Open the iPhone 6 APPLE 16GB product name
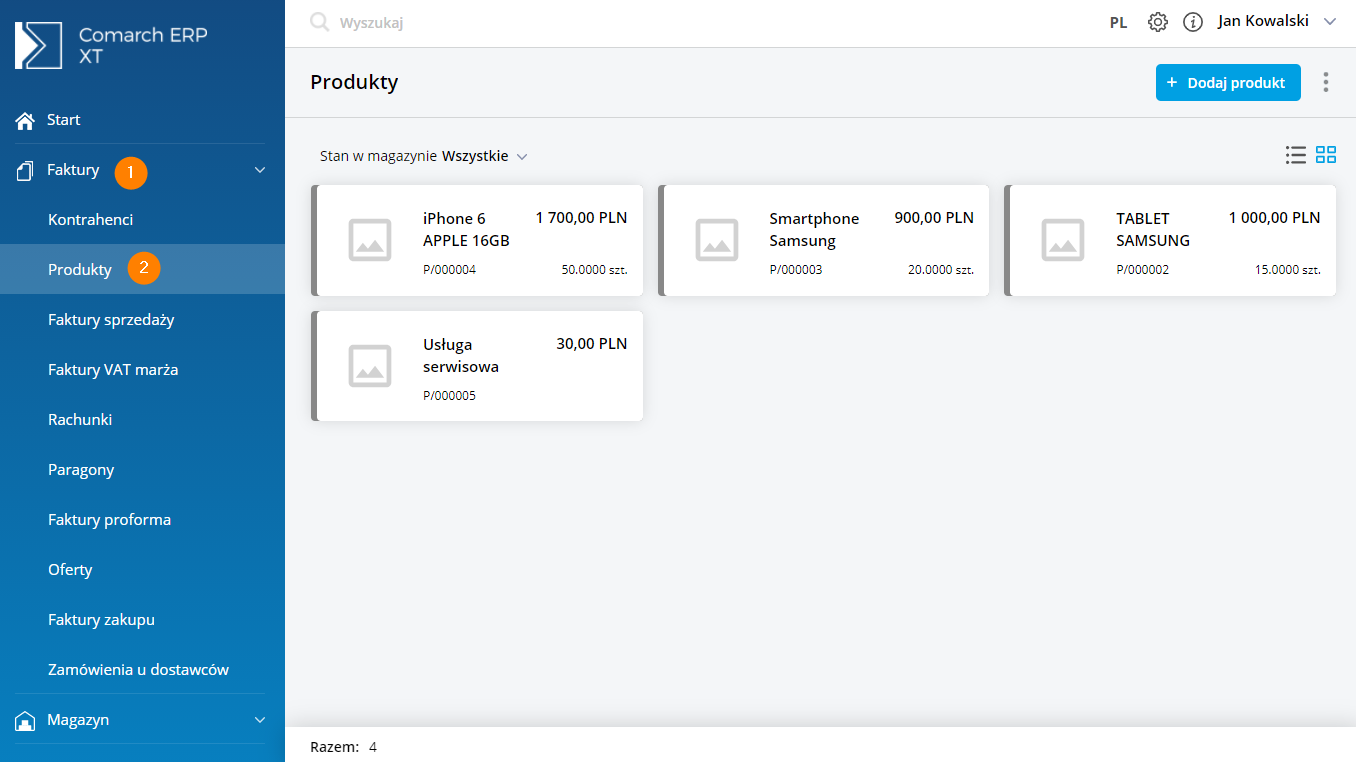The image size is (1356, 762). pos(466,229)
